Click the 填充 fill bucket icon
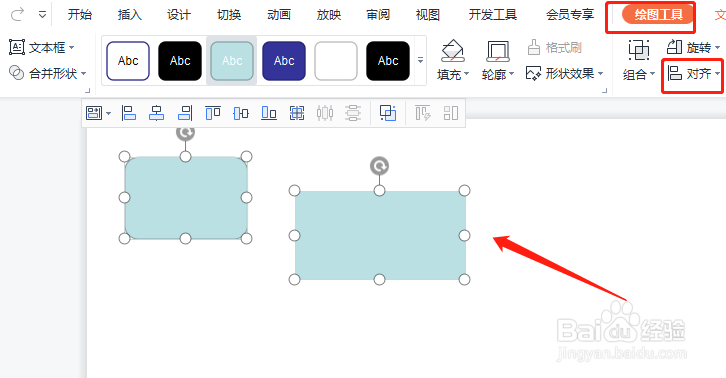 click(452, 50)
